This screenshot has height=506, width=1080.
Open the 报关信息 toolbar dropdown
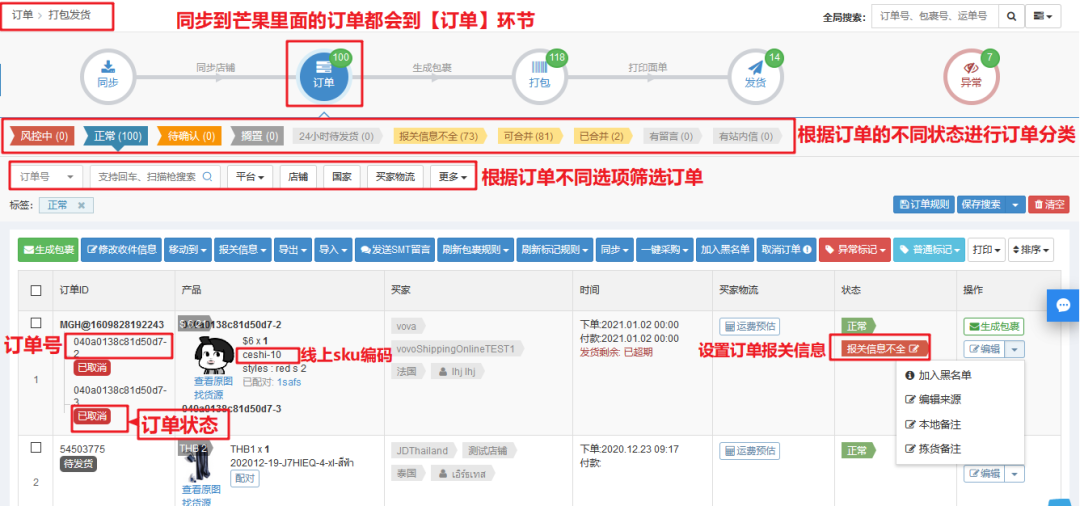(x=243, y=250)
